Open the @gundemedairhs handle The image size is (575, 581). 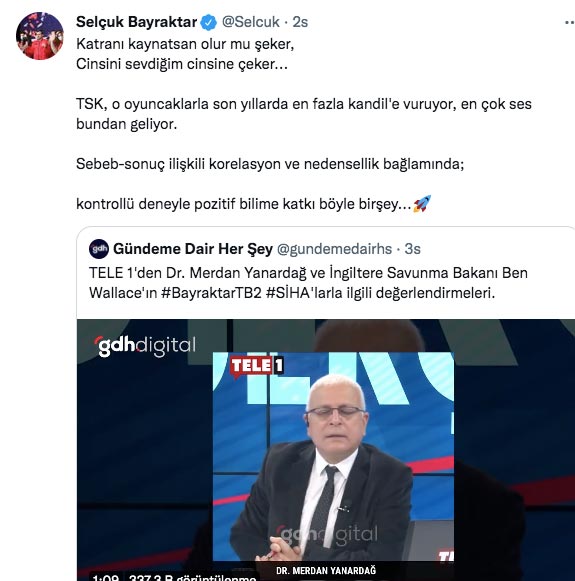pos(334,249)
